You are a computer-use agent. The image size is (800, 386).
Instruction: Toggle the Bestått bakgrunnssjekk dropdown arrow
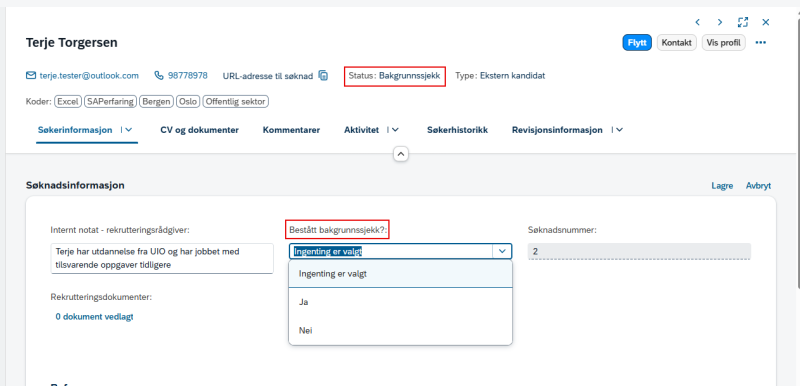[x=502, y=251]
